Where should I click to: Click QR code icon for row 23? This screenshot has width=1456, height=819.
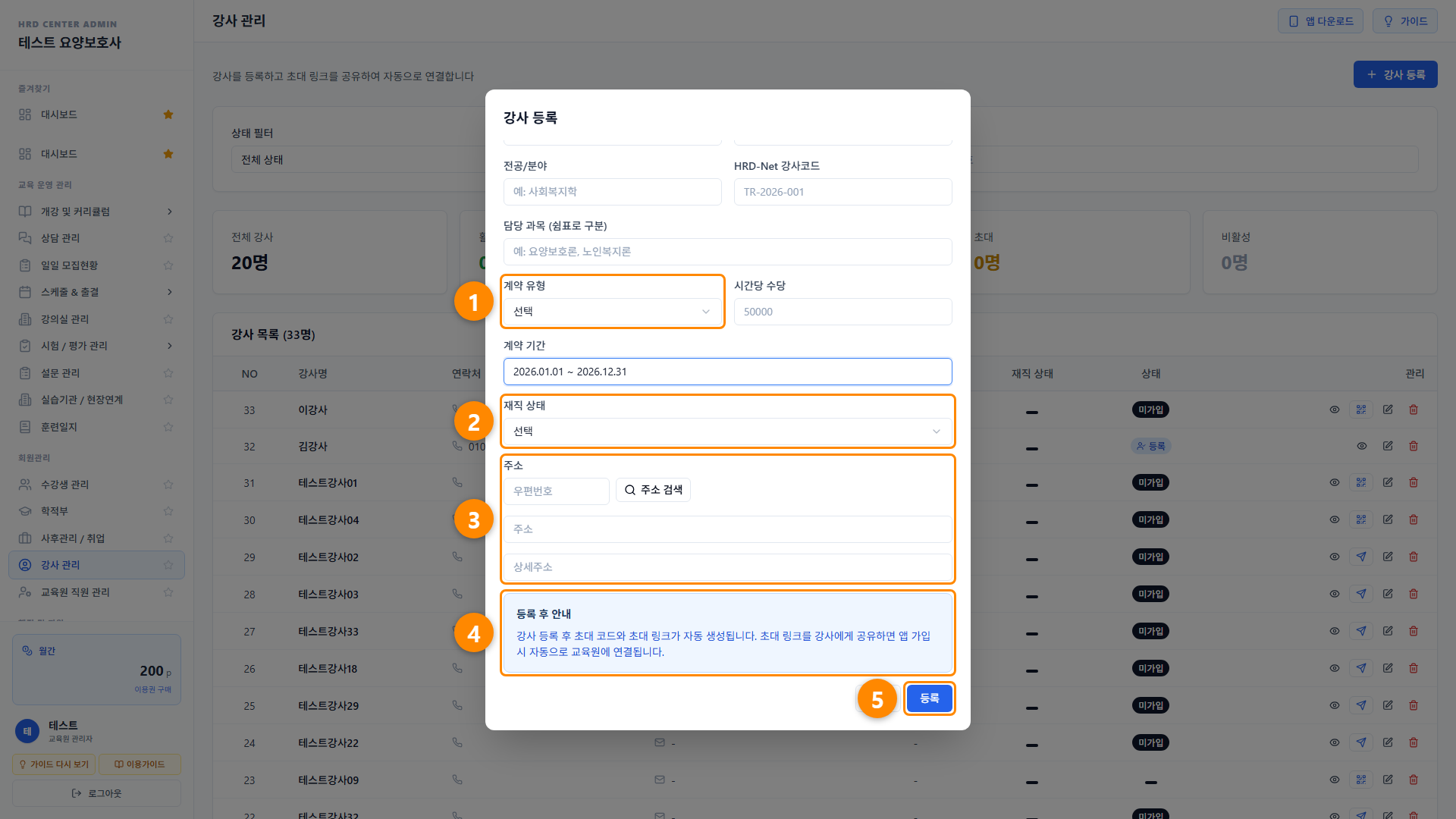coord(1361,780)
